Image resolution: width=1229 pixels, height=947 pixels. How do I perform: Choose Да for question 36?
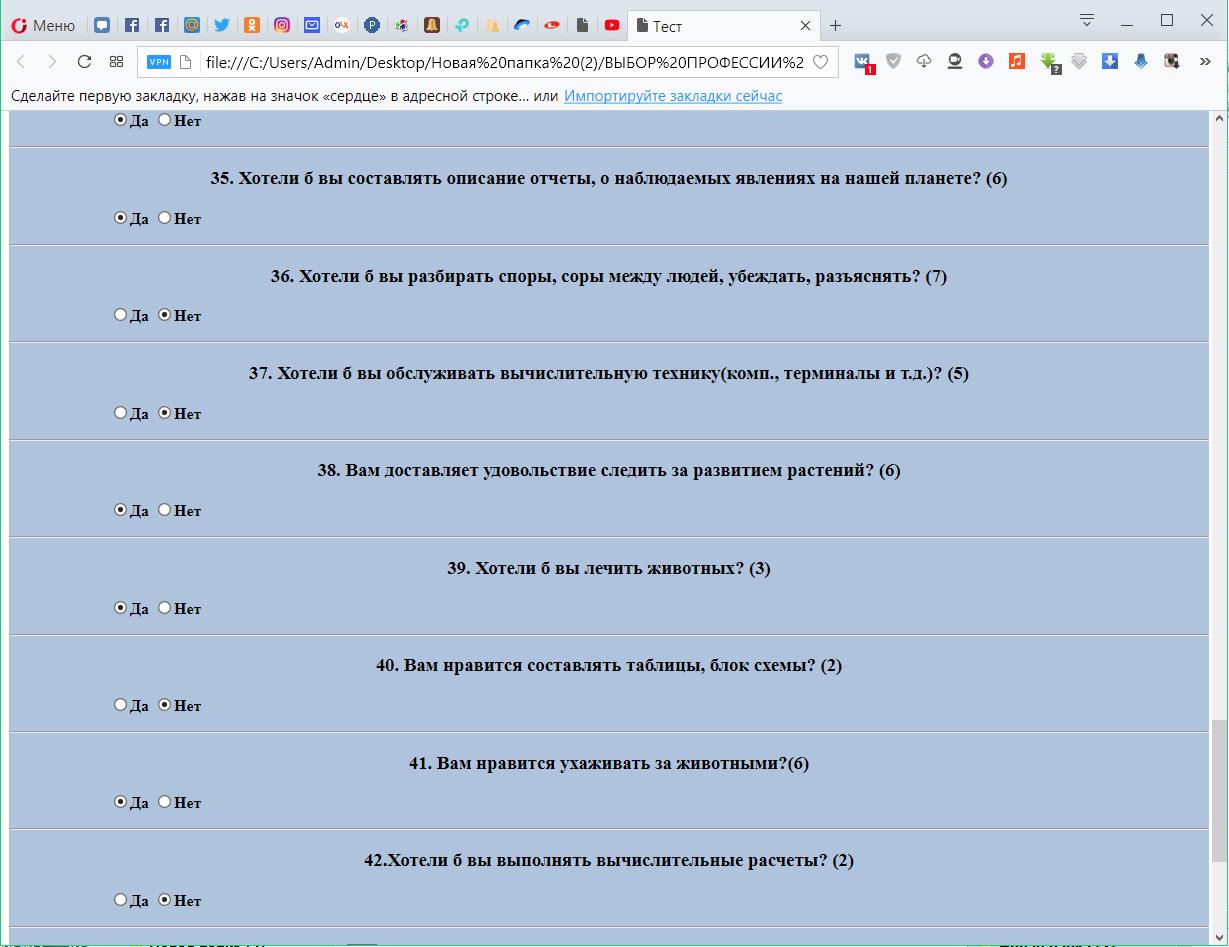121,314
